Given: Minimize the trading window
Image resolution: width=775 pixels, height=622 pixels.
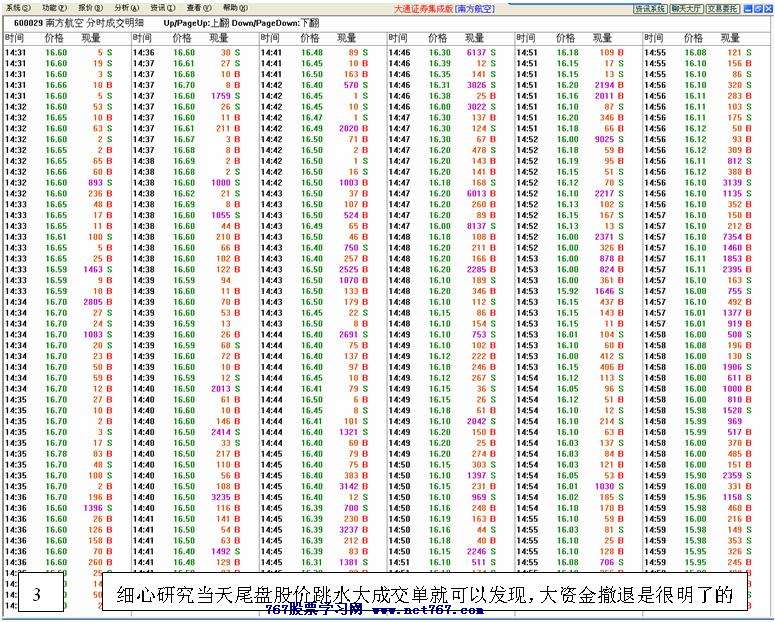Looking at the screenshot, I should click(747, 7).
